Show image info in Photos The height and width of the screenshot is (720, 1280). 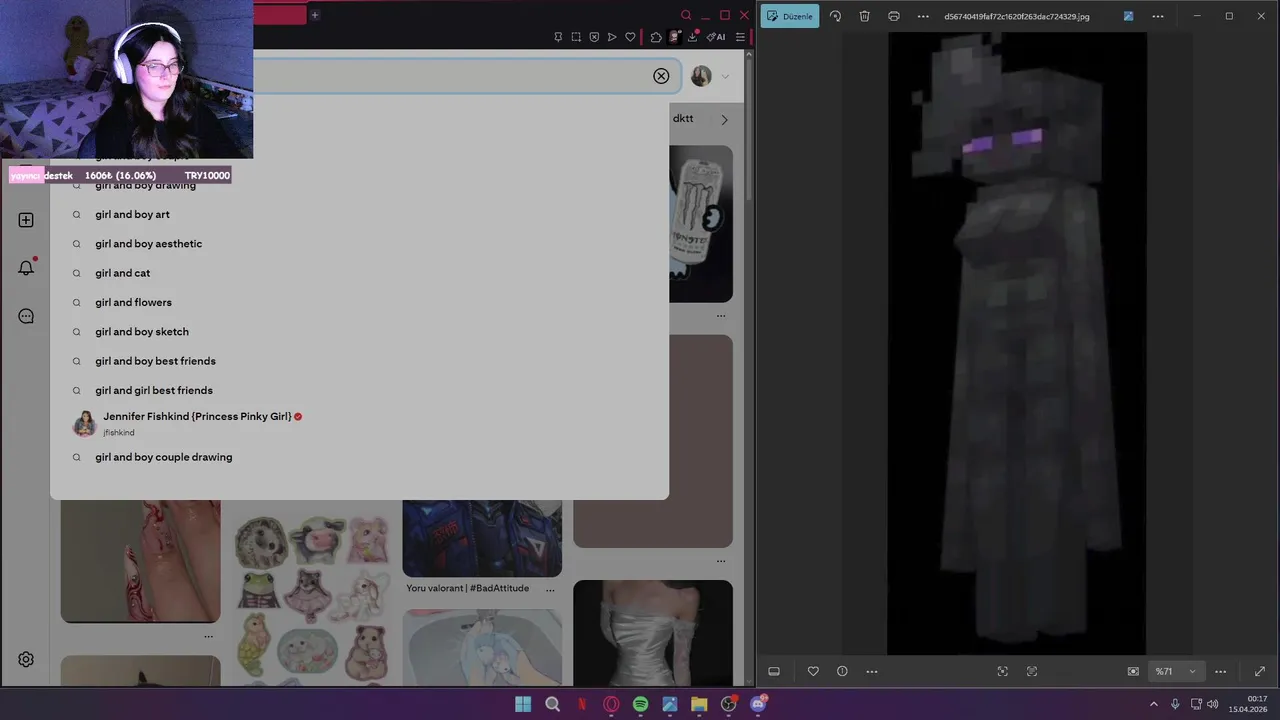pyautogui.click(x=842, y=671)
